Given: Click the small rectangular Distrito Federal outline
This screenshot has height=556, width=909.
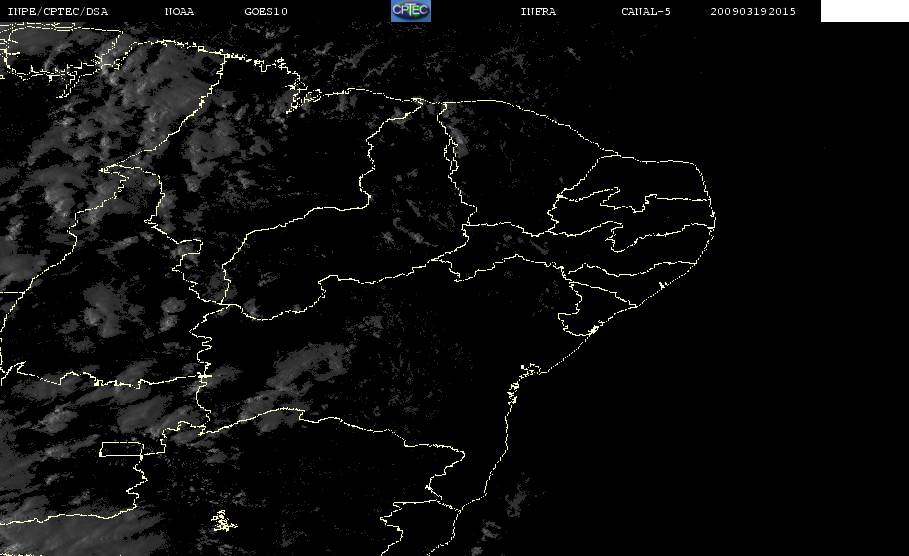Looking at the screenshot, I should pyautogui.click(x=121, y=449).
